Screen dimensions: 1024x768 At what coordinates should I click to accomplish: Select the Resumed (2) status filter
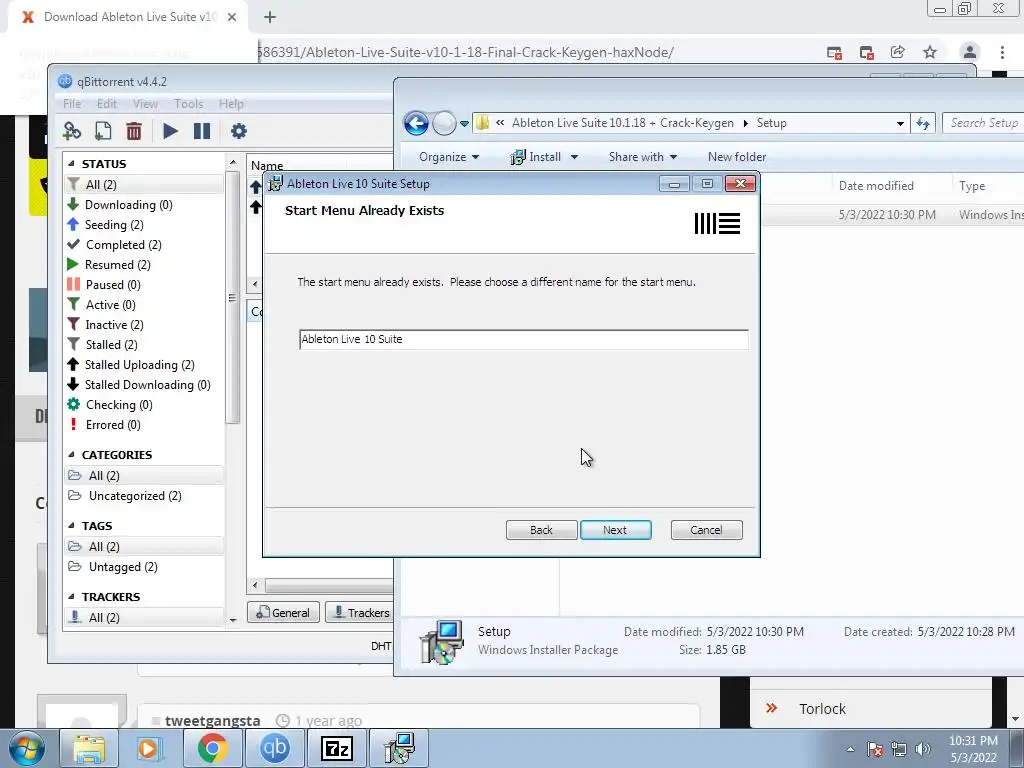(x=118, y=264)
